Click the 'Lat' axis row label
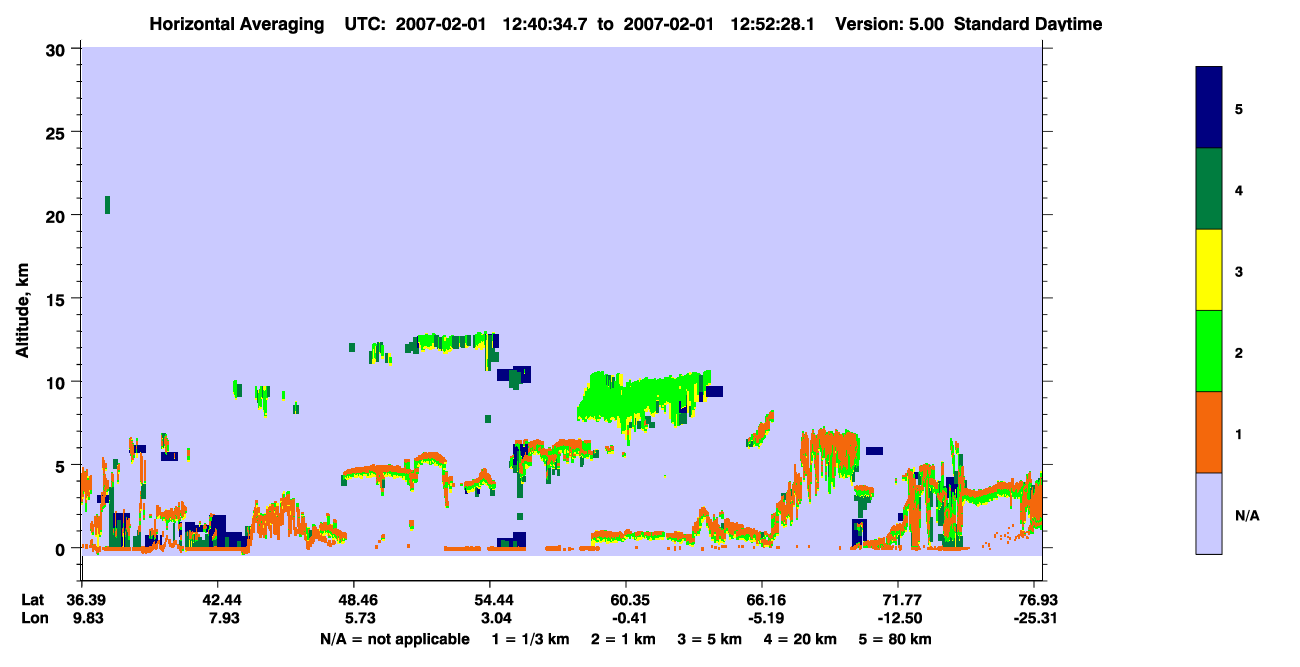Viewport: 1300px width, 667px height. pyautogui.click(x=34, y=599)
